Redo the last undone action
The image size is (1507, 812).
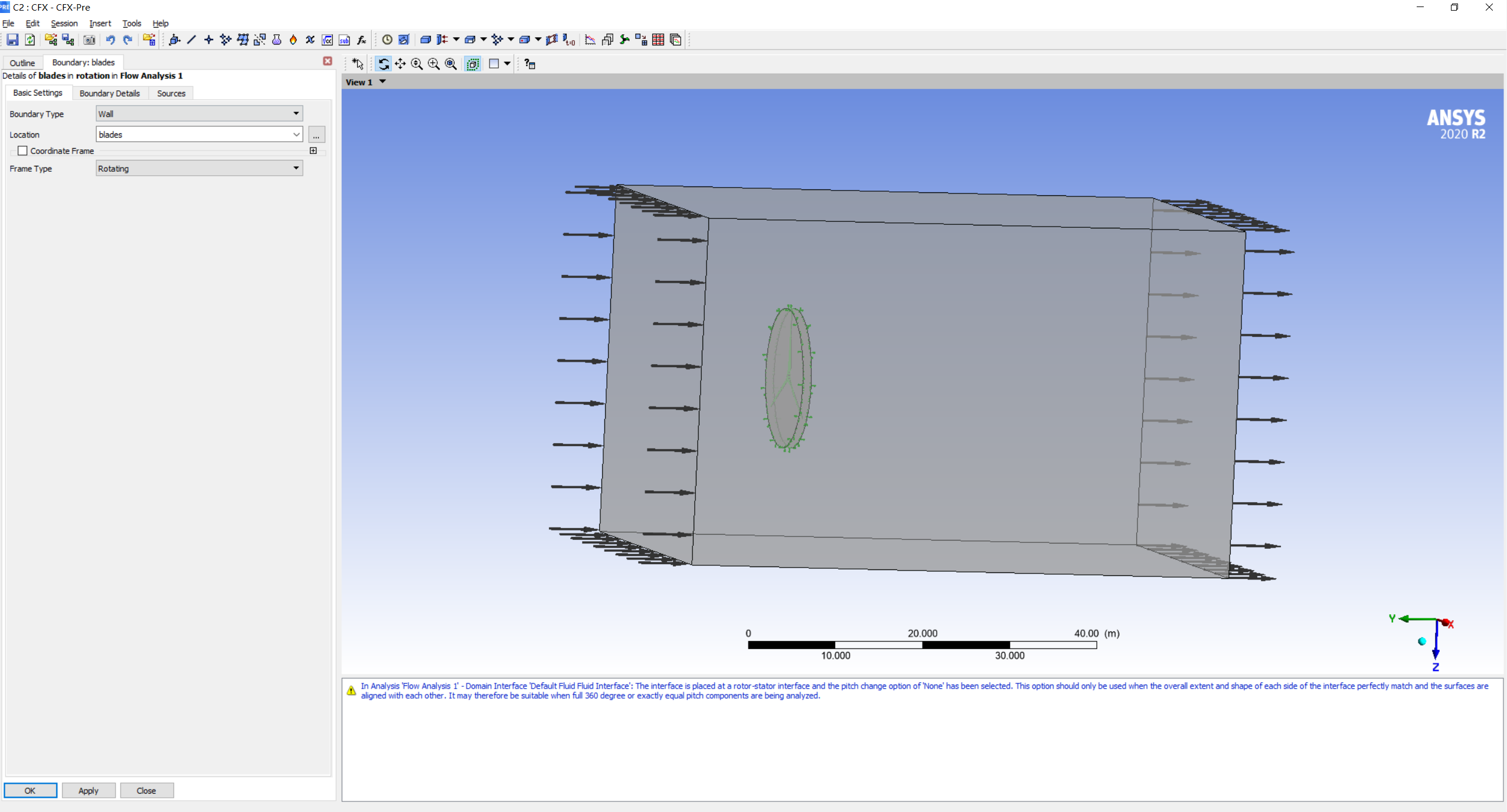click(128, 40)
